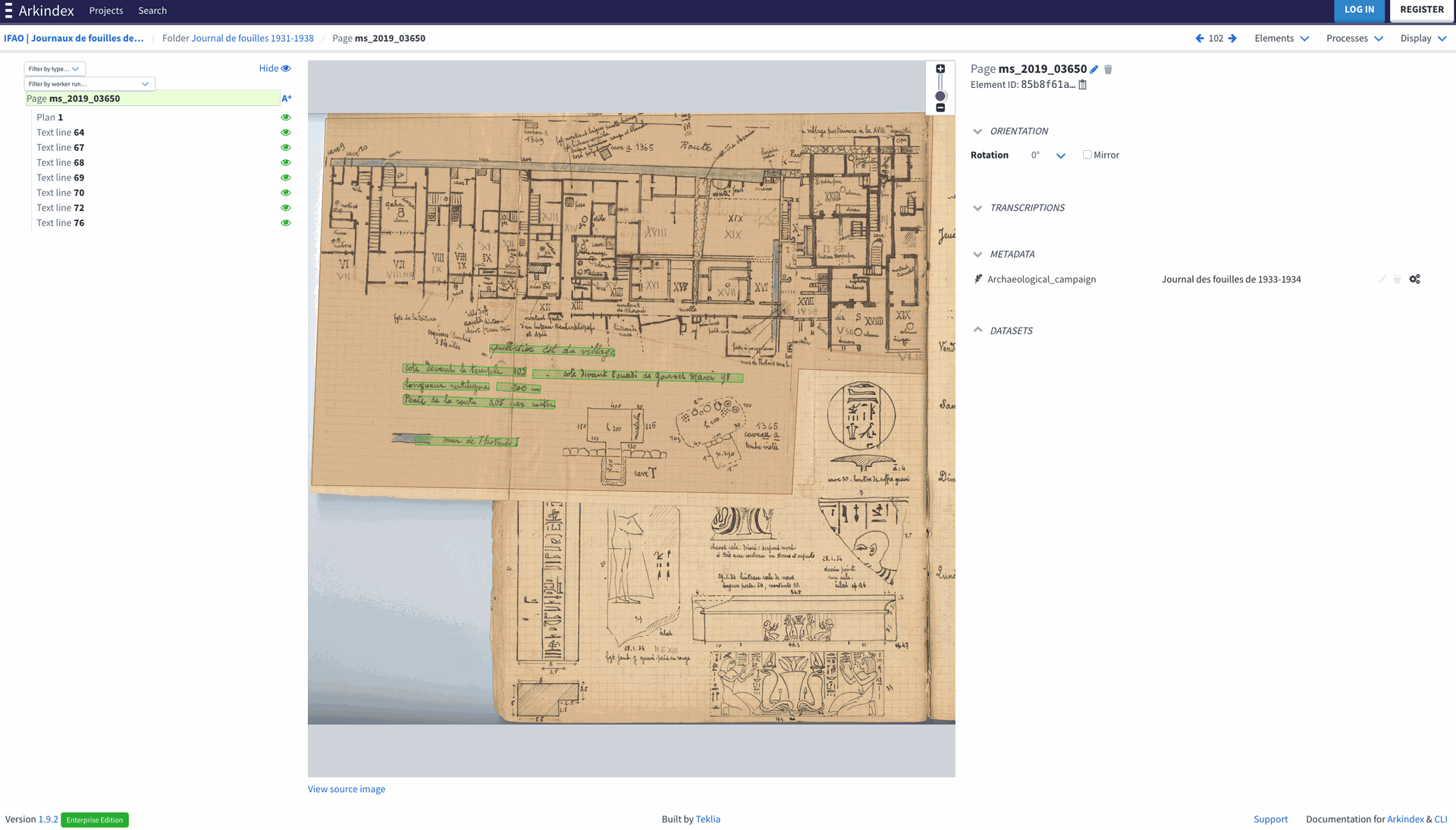Click the pencil edit icon beside page name
The image size is (1456, 830).
tap(1094, 70)
